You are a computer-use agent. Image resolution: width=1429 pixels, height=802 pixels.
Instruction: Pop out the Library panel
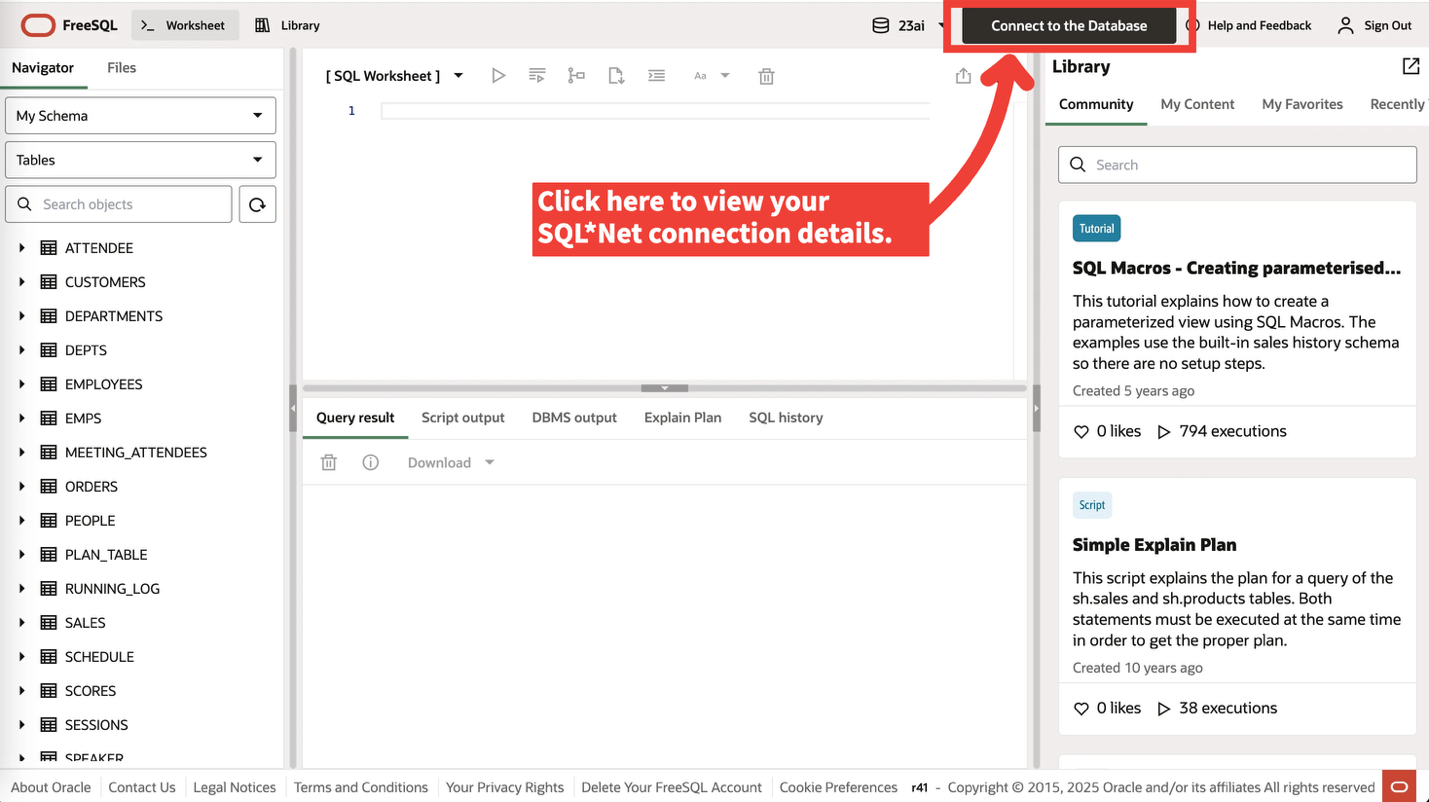1410,66
